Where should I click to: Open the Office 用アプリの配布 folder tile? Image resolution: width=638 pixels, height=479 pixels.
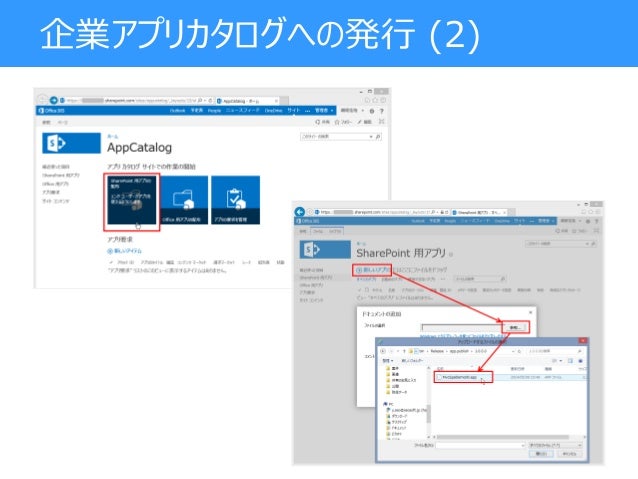click(184, 200)
